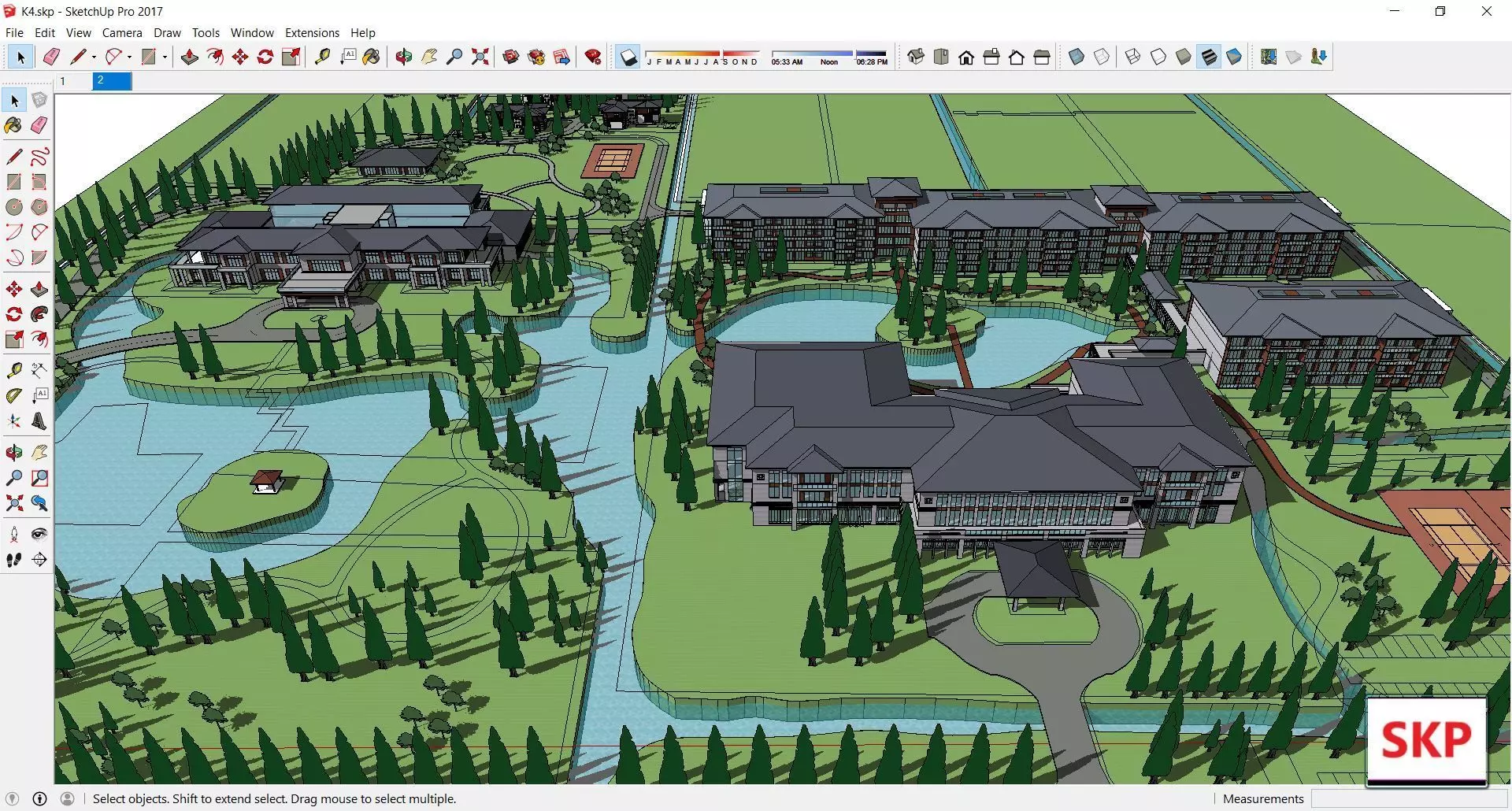Return to the previous camera view
Screen dimensions: 1512x811
pos(39,503)
